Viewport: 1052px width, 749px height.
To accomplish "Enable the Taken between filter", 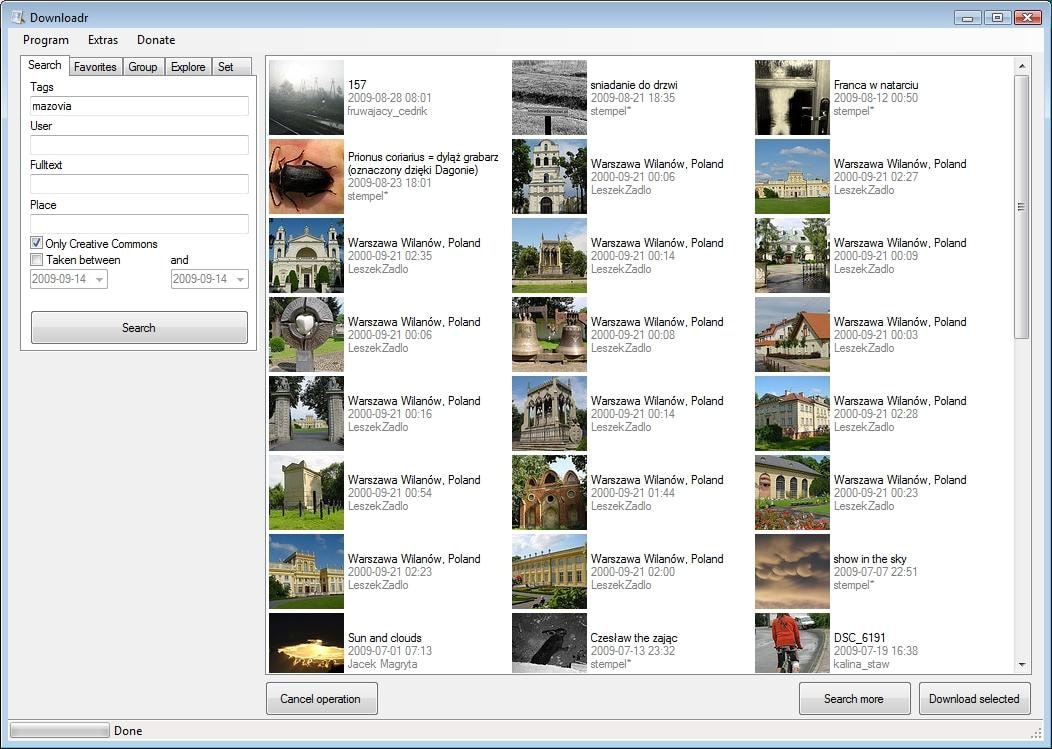I will pos(36,260).
